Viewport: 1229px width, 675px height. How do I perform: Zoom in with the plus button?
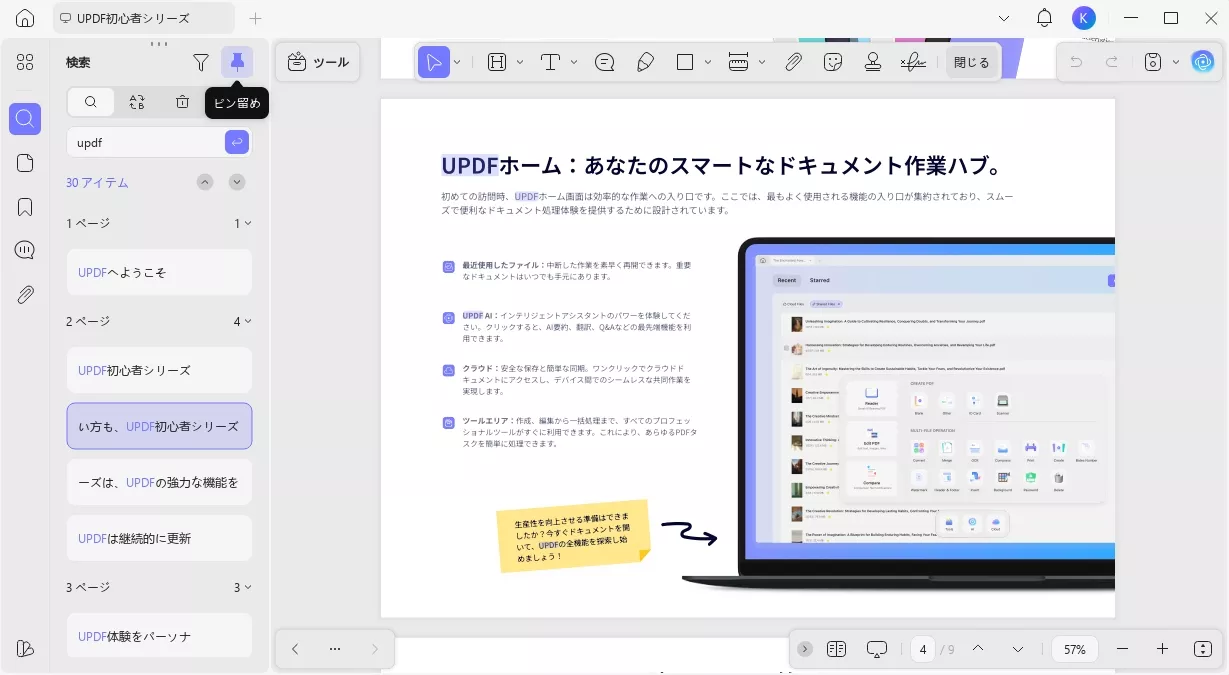tap(1162, 649)
